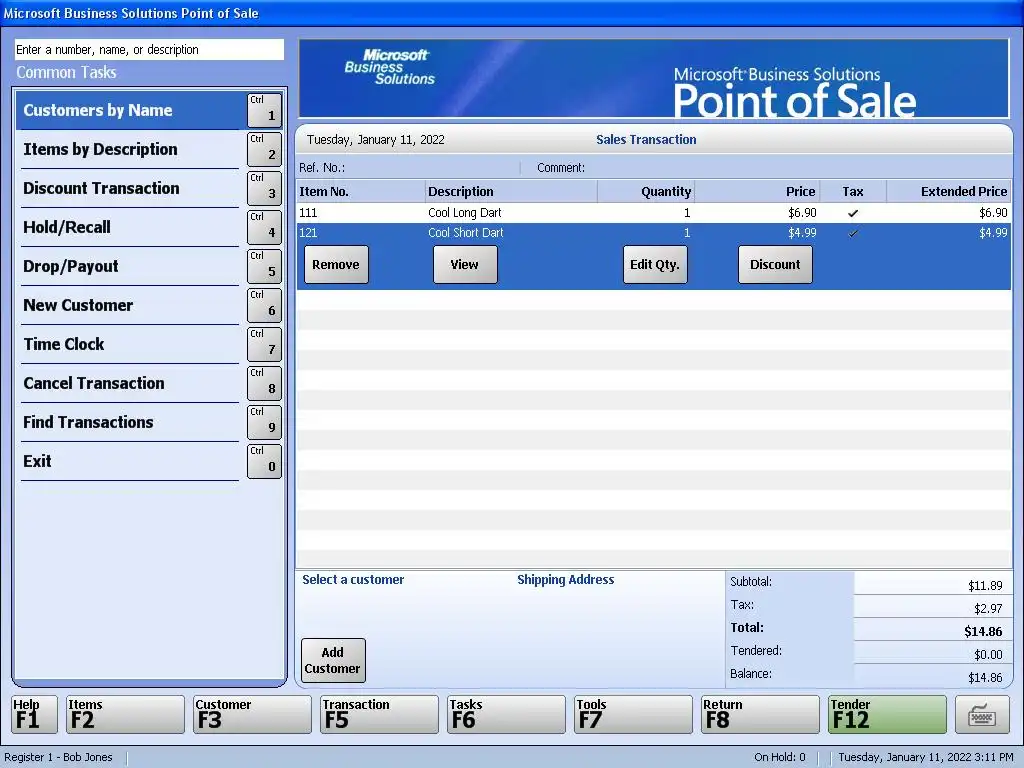Click the View button for selected item
The width and height of the screenshot is (1024, 768).
pos(465,264)
